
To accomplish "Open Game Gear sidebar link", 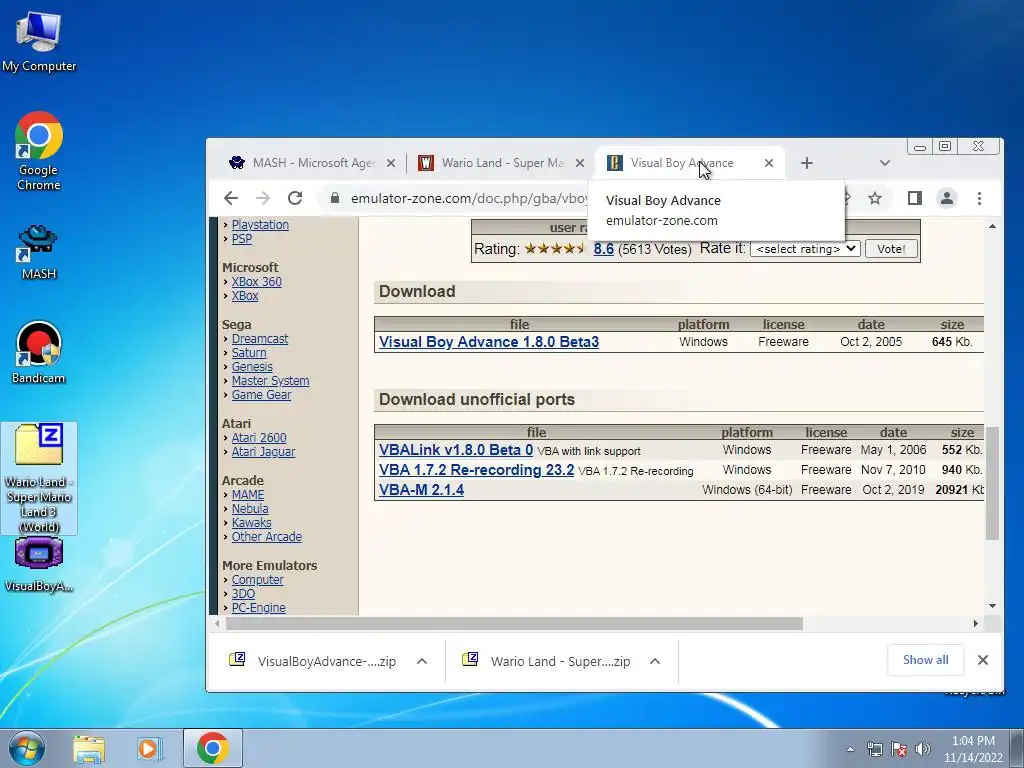I will coord(261,395).
